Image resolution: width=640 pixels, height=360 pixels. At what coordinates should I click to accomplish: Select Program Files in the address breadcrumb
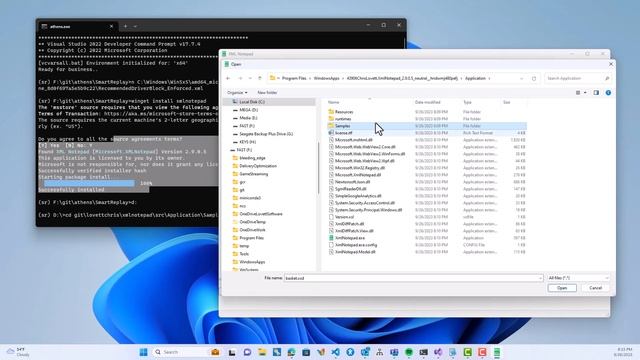coord(294,78)
